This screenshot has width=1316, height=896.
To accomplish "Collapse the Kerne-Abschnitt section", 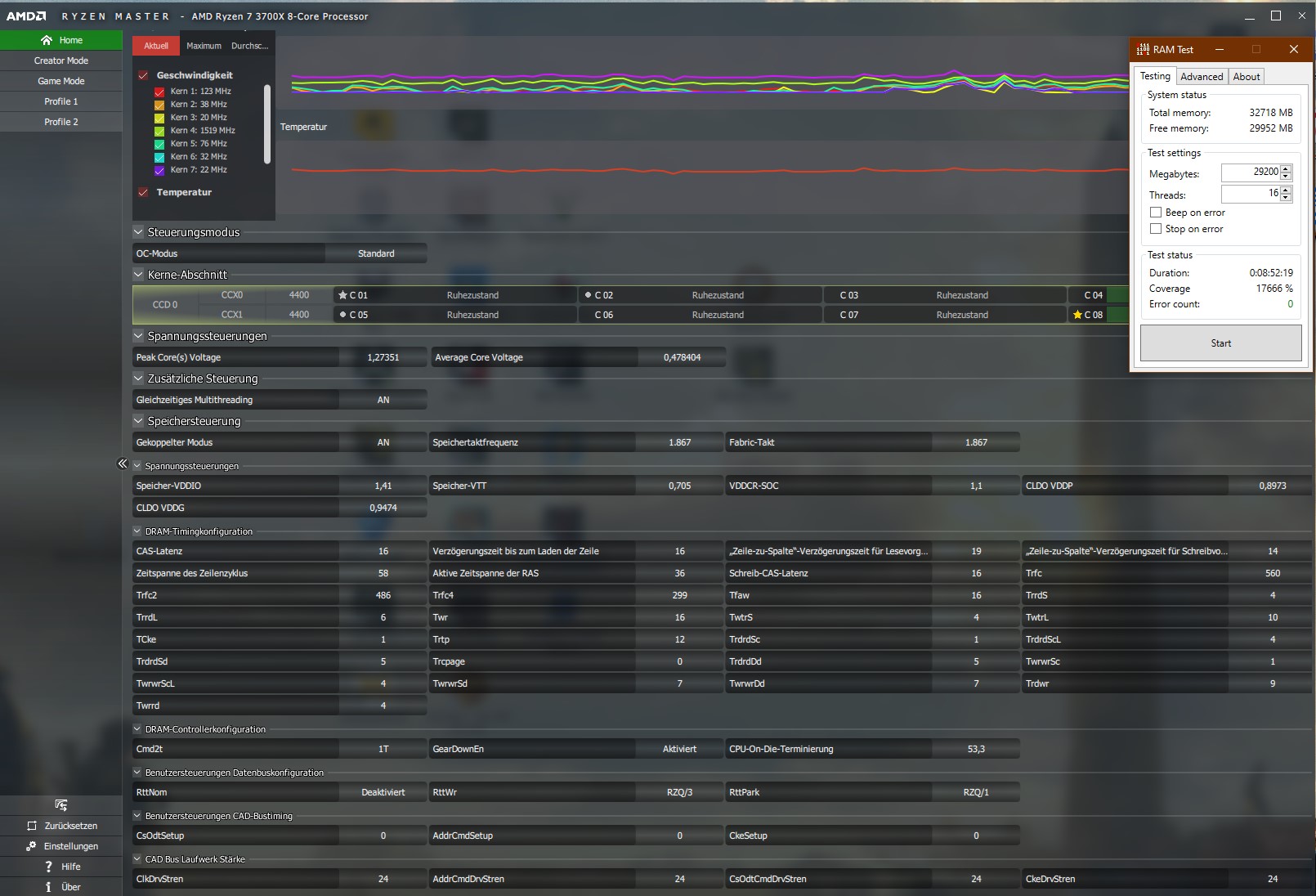I will point(138,275).
